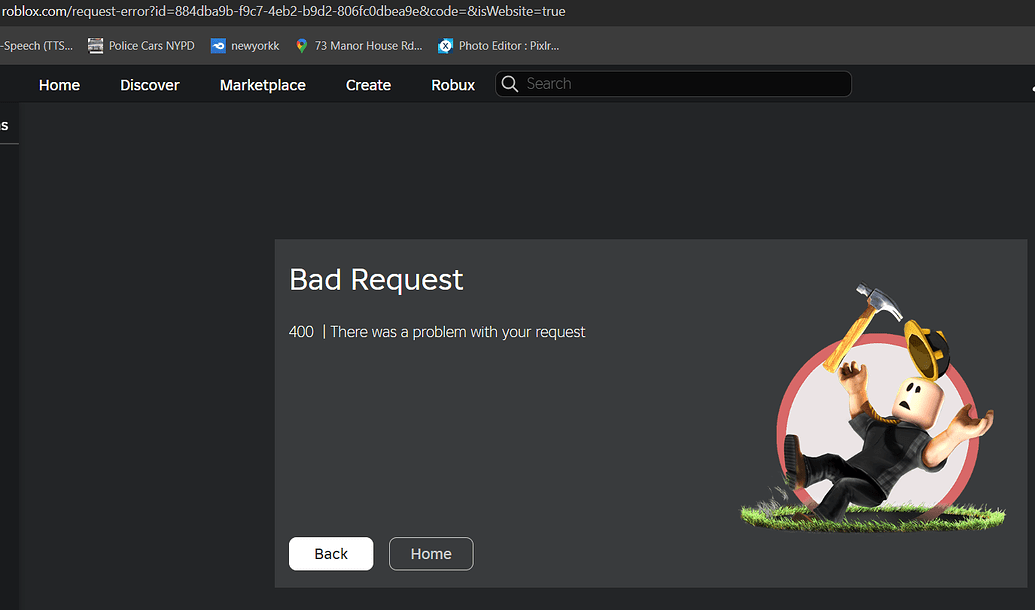
Task: Click the falling Roblox character illustration
Action: point(873,407)
